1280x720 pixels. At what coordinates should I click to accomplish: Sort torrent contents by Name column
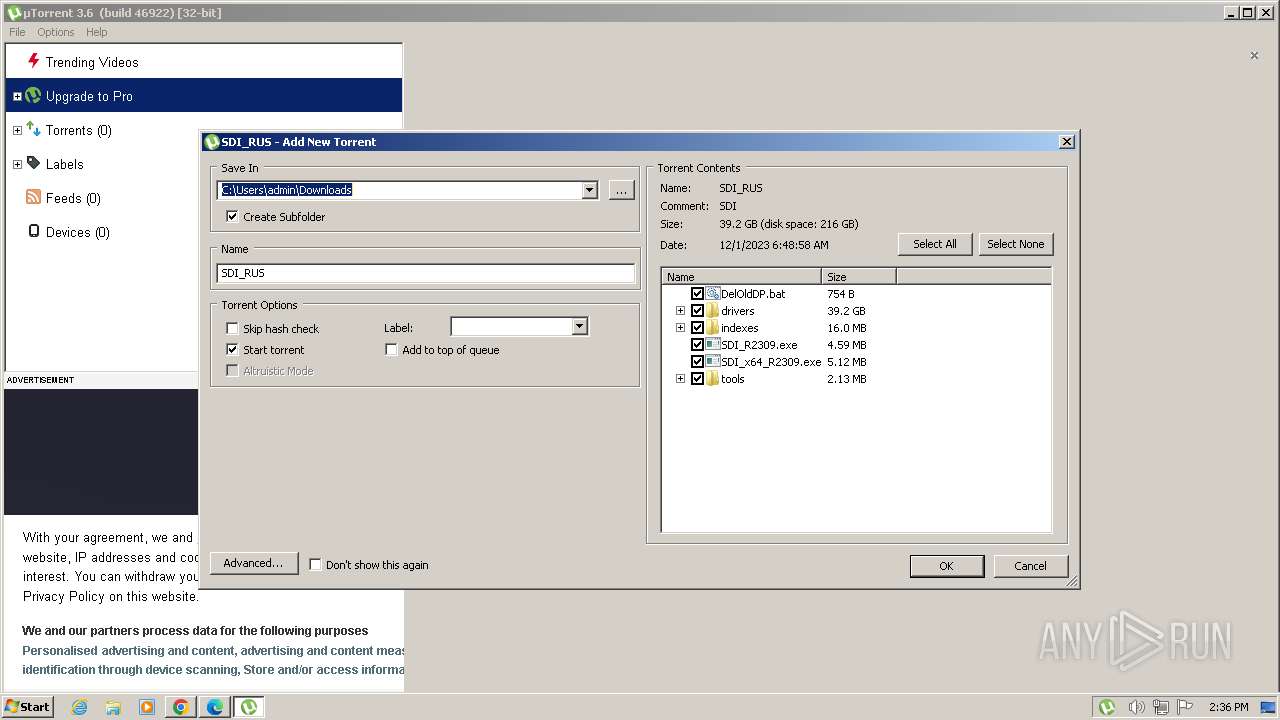(741, 277)
